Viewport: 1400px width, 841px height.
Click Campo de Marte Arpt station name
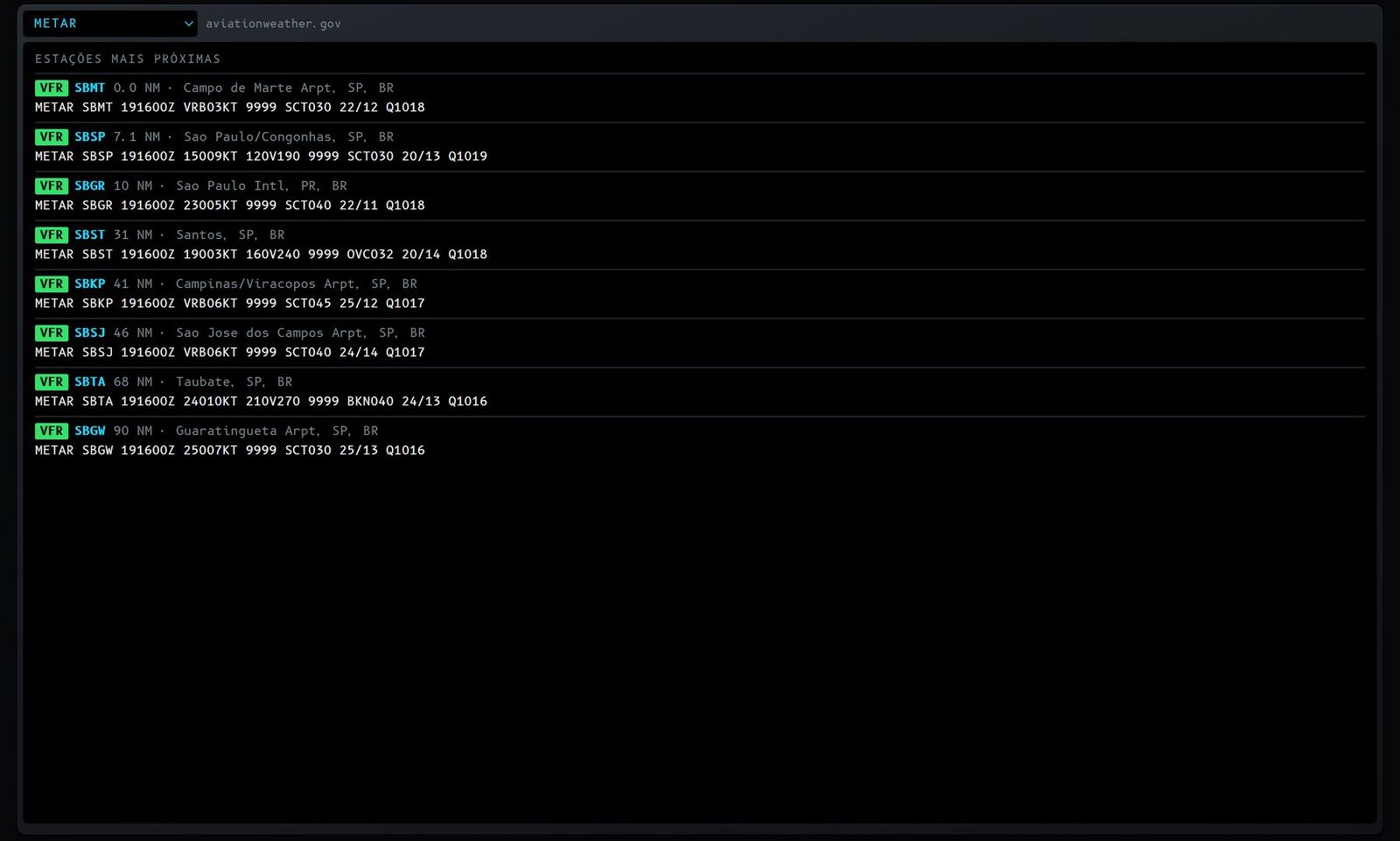click(289, 88)
